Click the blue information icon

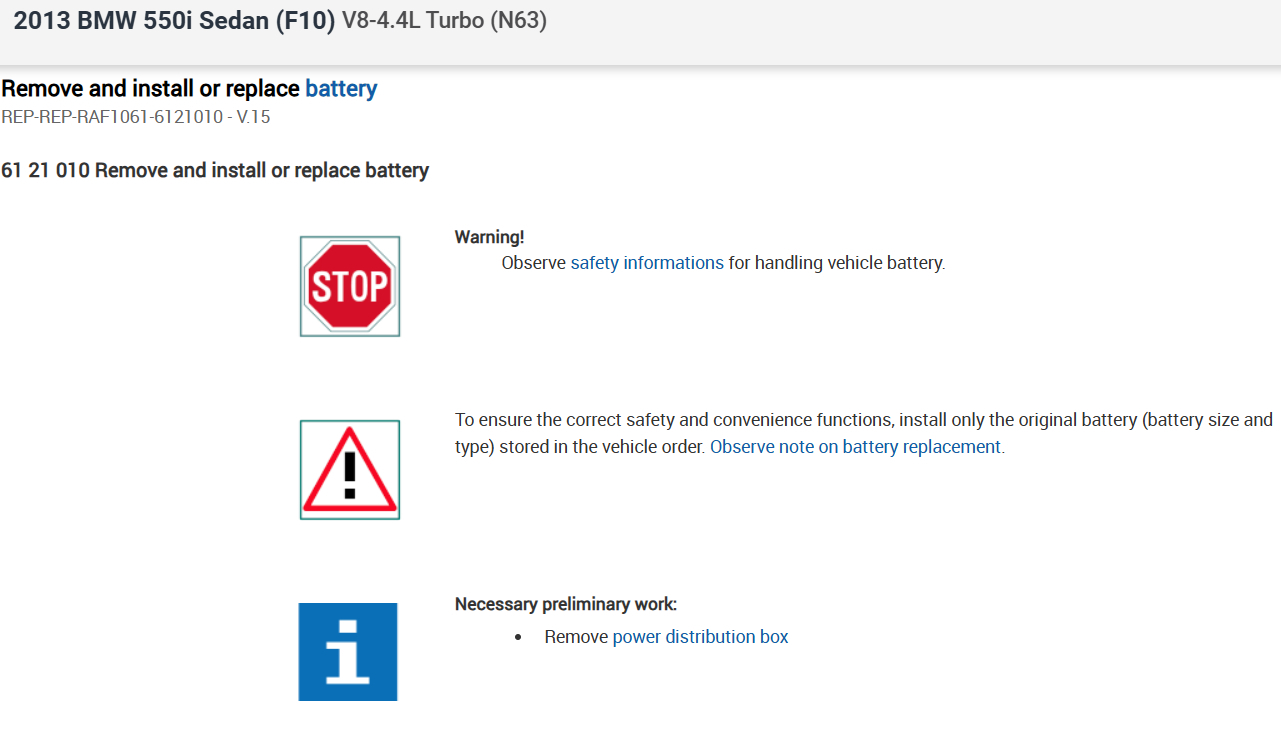click(x=347, y=651)
